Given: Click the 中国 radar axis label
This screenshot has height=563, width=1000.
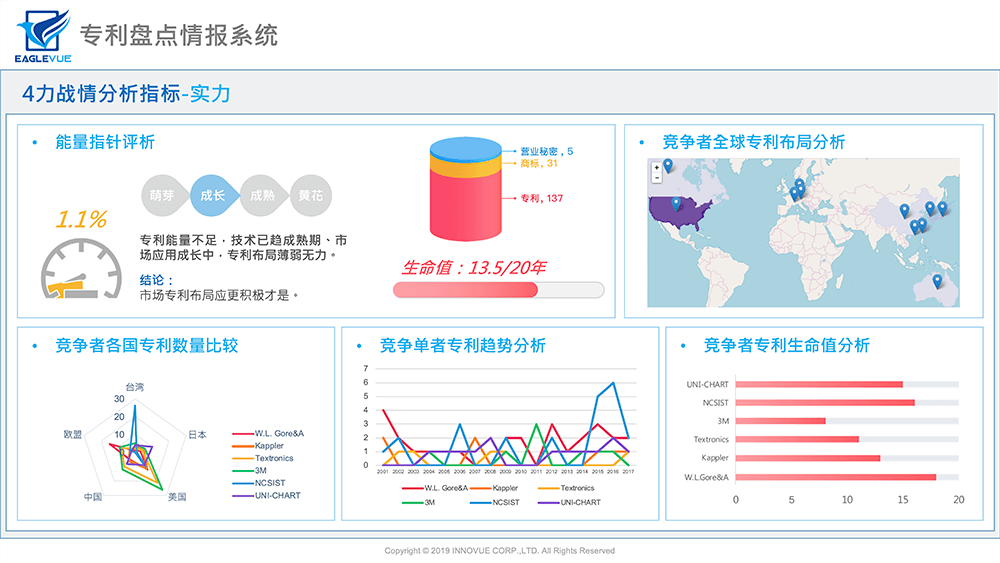Looking at the screenshot, I should point(92,497).
